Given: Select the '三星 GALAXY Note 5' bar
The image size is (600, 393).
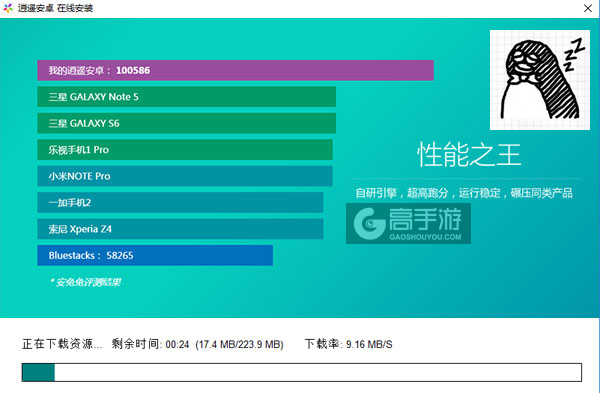Looking at the screenshot, I should 186,97.
